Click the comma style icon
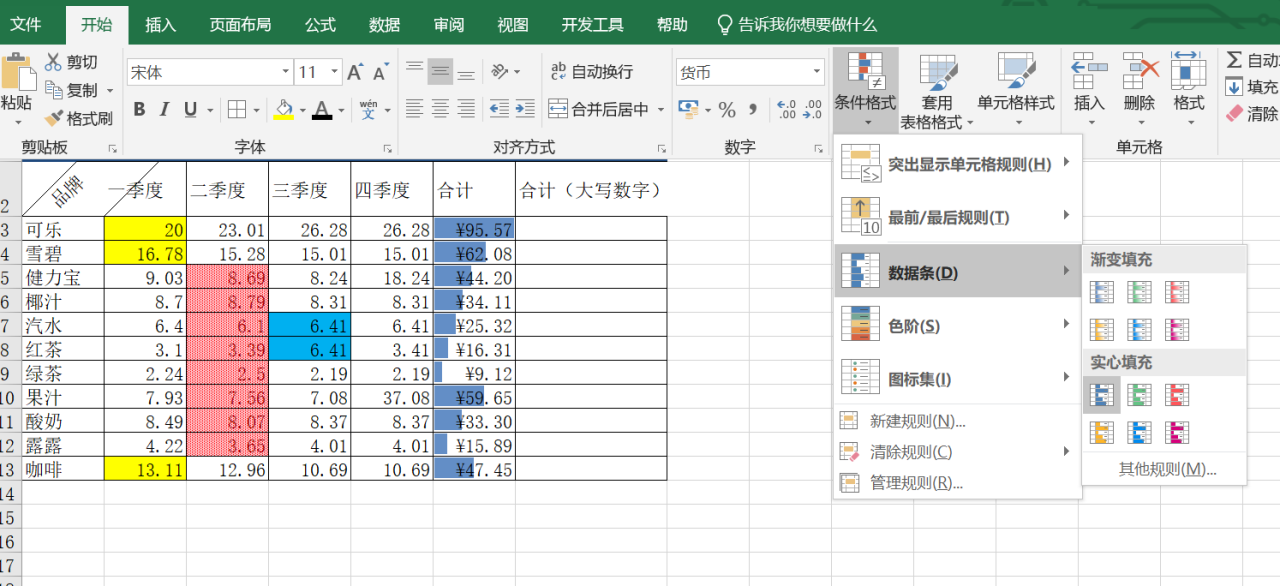This screenshot has height=586, width=1280. 753,109
